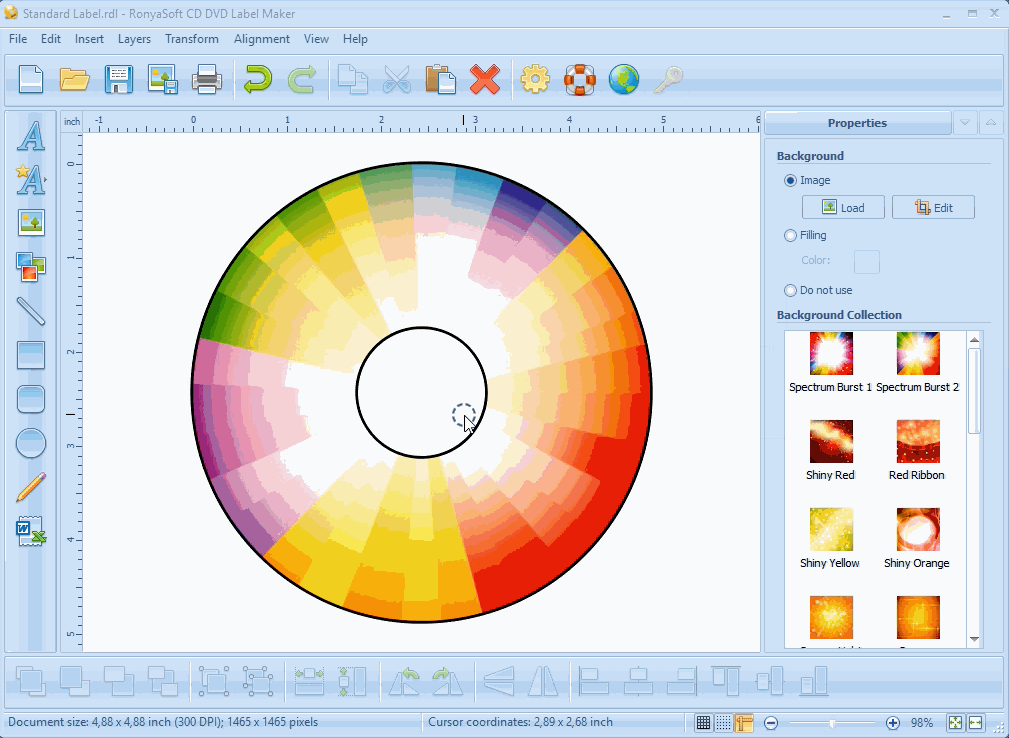Insert image tool in left toolbar
The height and width of the screenshot is (738, 1009).
pos(31,223)
